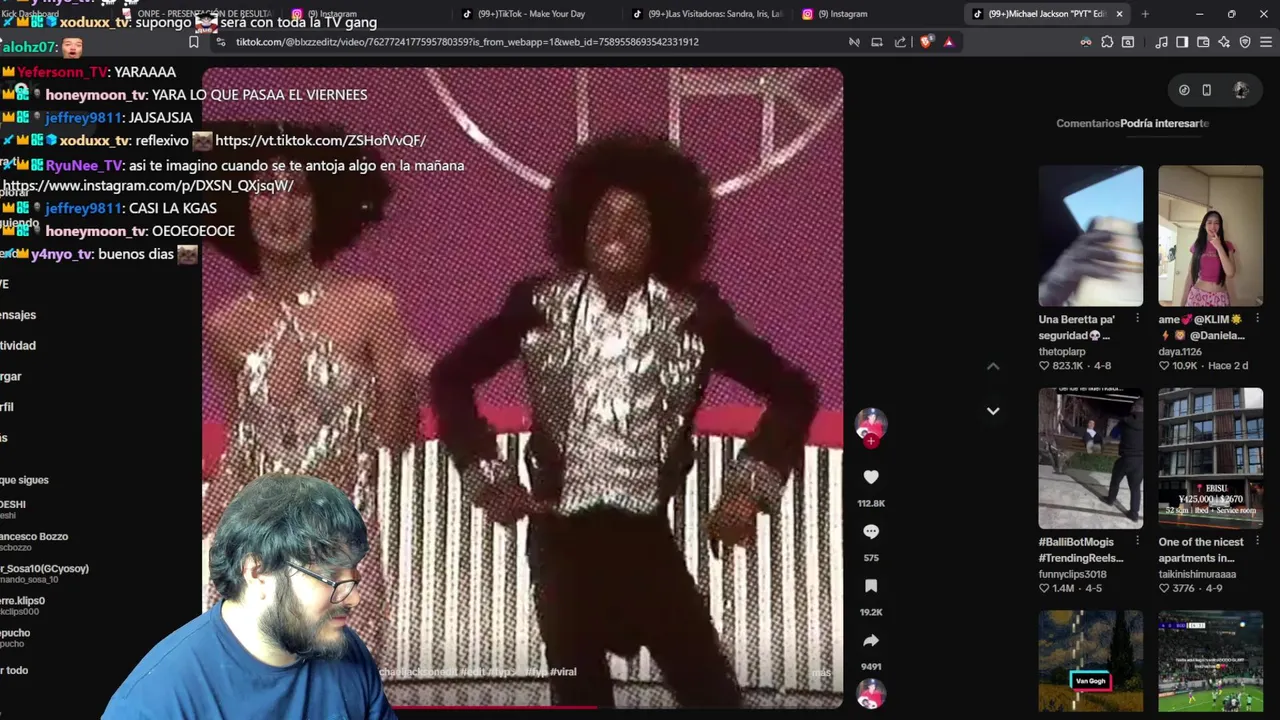Screen dimensions: 1280x720
Task: Open thetoplarp profile link
Action: pos(1062,352)
